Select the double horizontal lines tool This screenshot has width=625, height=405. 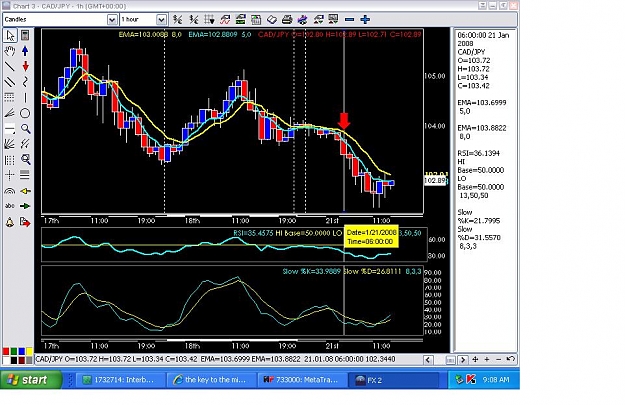pos(25,175)
